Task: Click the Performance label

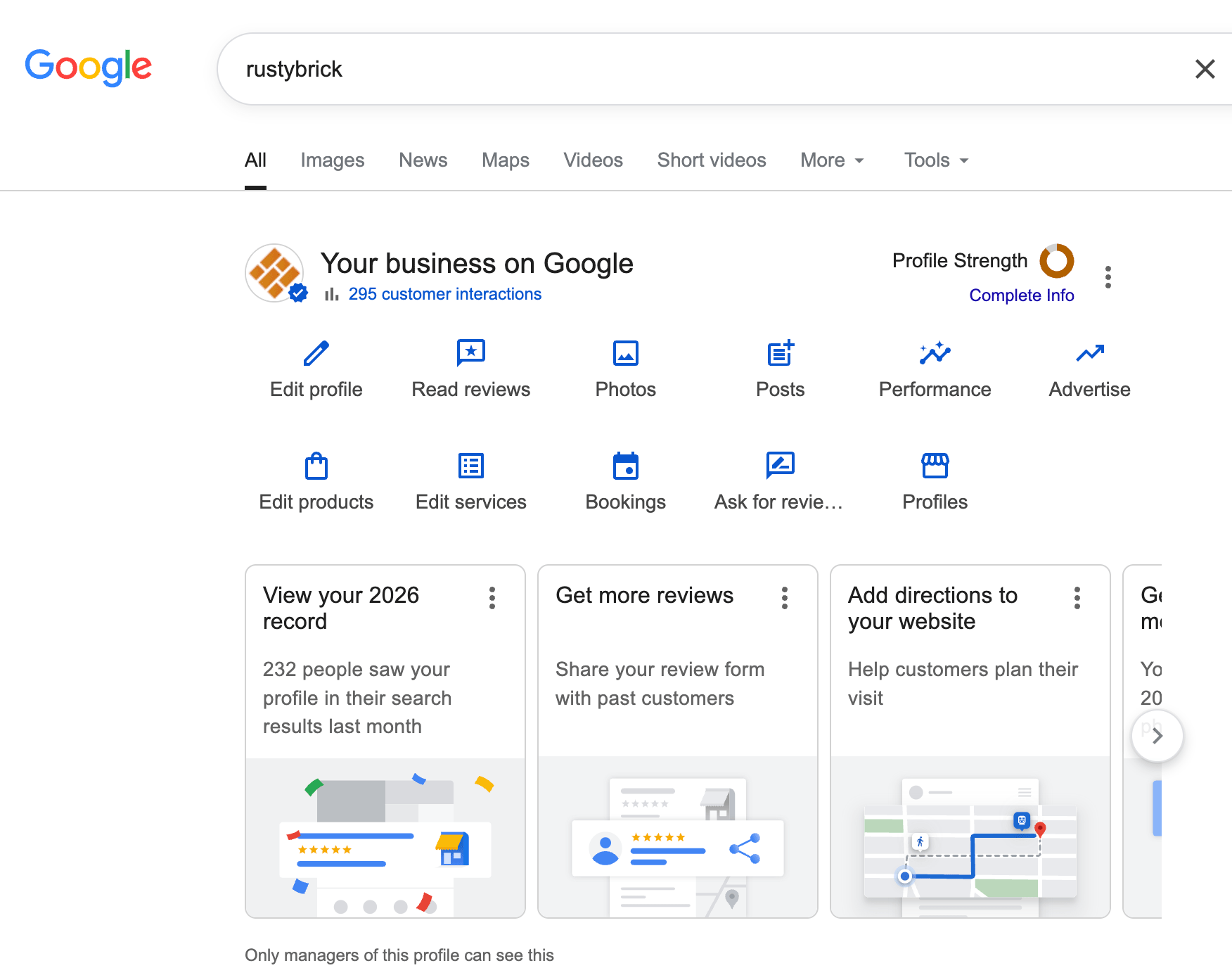Action: 935,390
